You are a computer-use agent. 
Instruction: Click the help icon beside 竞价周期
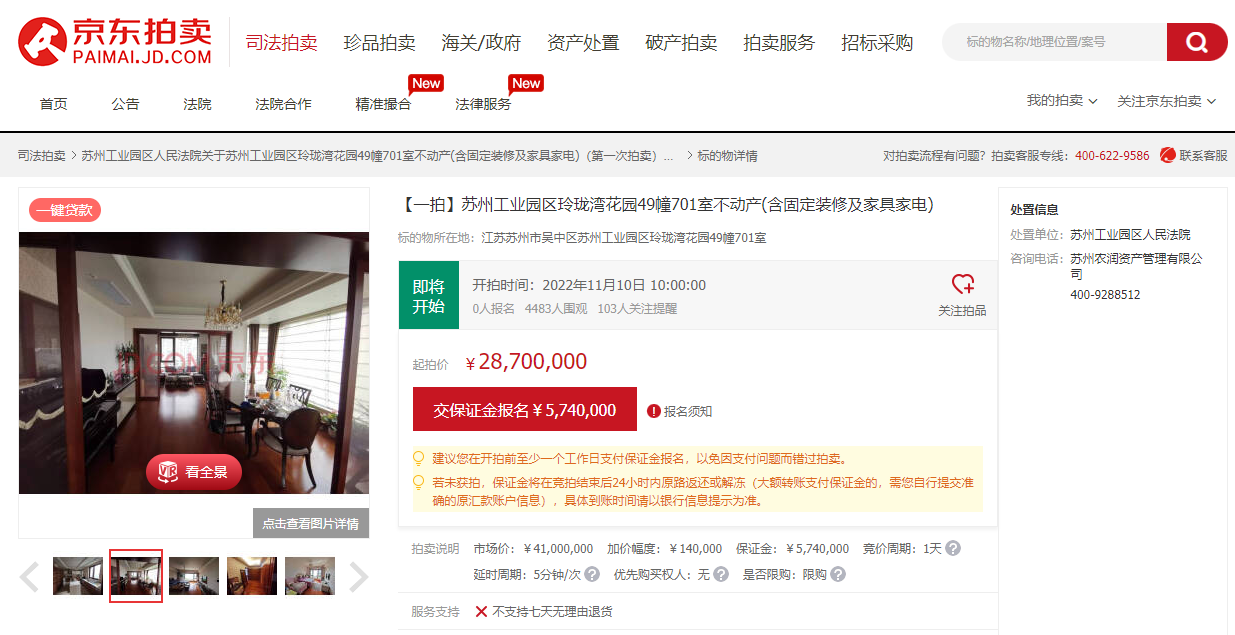coord(953,548)
